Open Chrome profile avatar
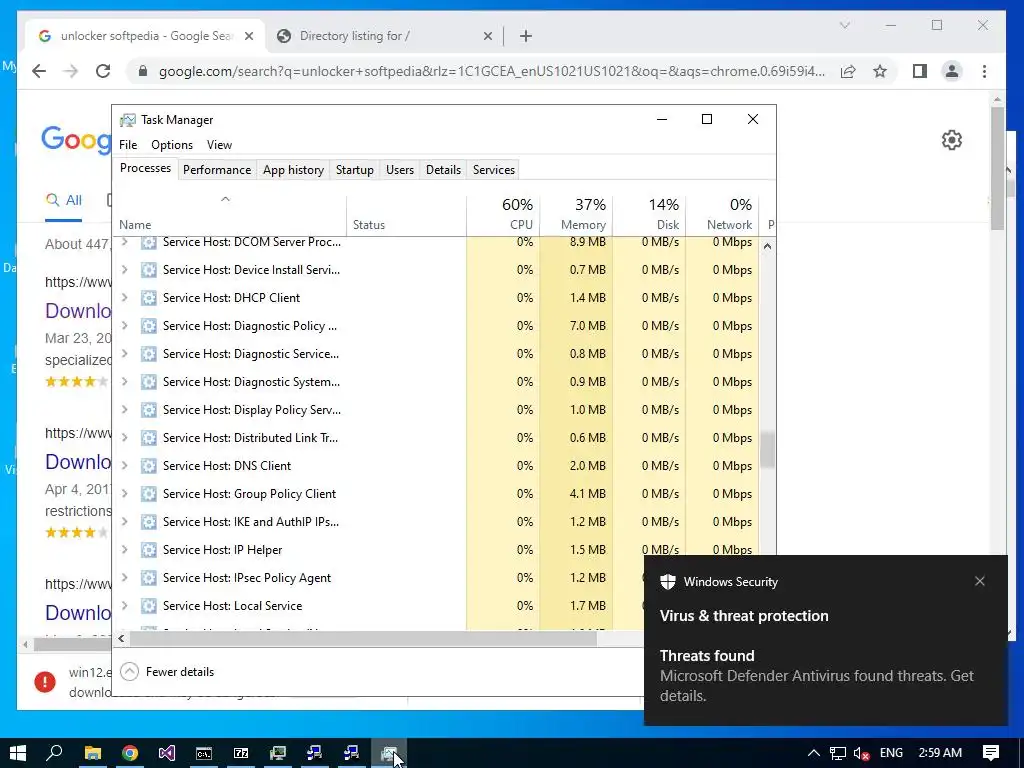The width and height of the screenshot is (1024, 768). point(952,71)
